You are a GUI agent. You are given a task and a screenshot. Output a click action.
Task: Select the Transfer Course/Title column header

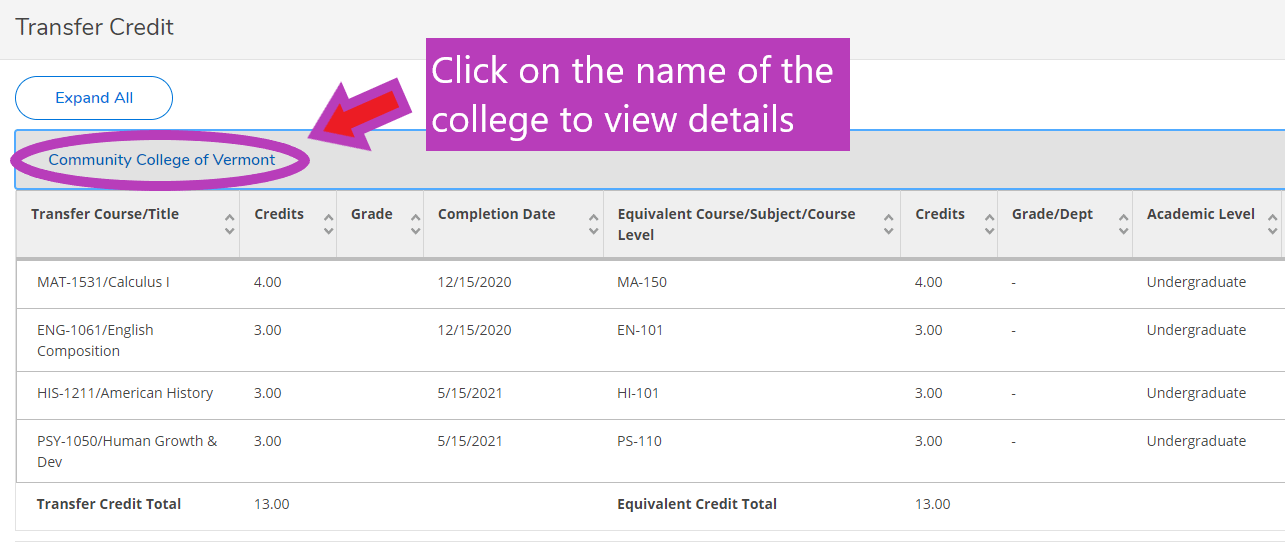coord(128,224)
